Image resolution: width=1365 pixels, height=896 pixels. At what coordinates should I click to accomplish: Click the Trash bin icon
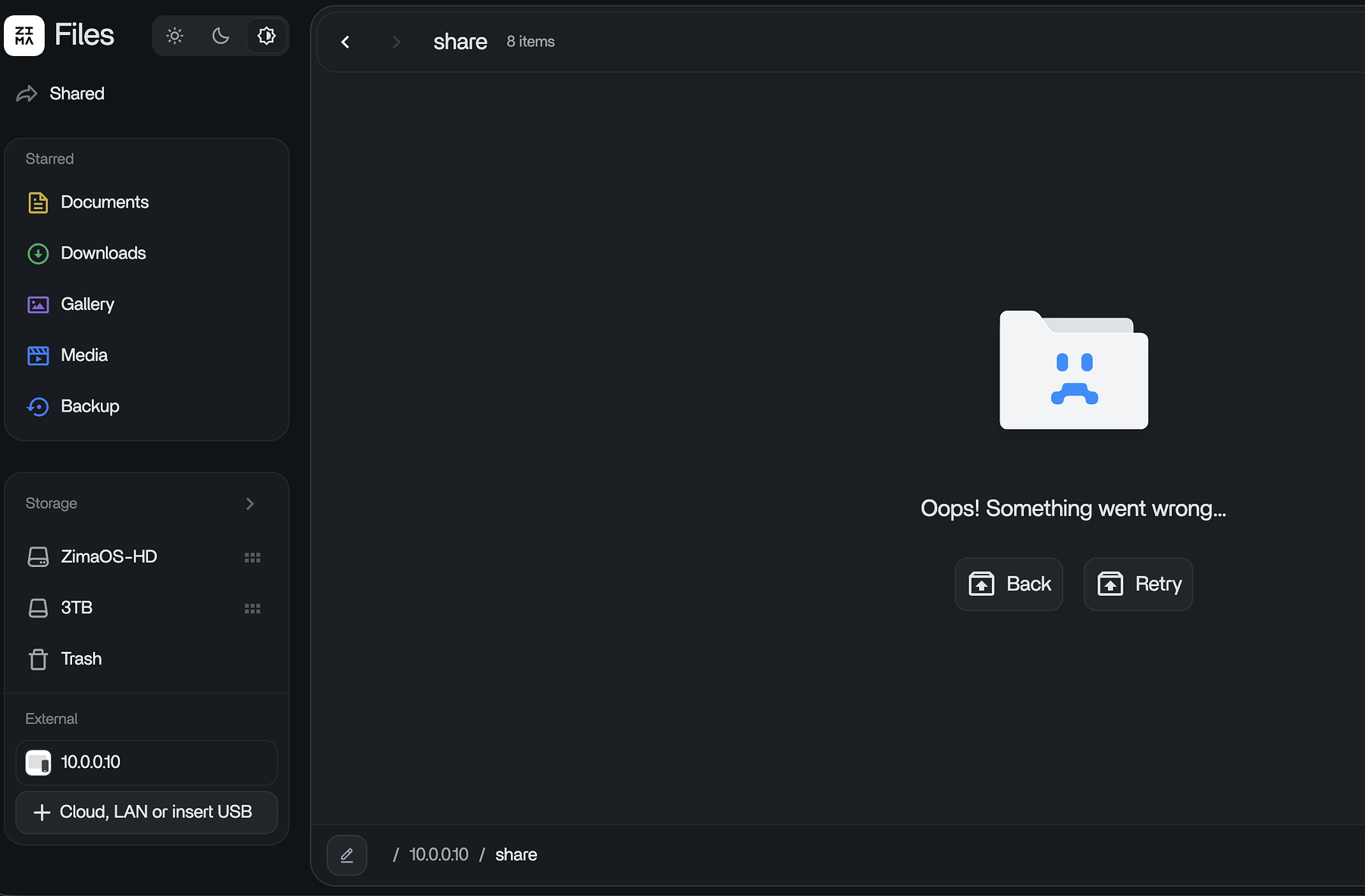(38, 659)
